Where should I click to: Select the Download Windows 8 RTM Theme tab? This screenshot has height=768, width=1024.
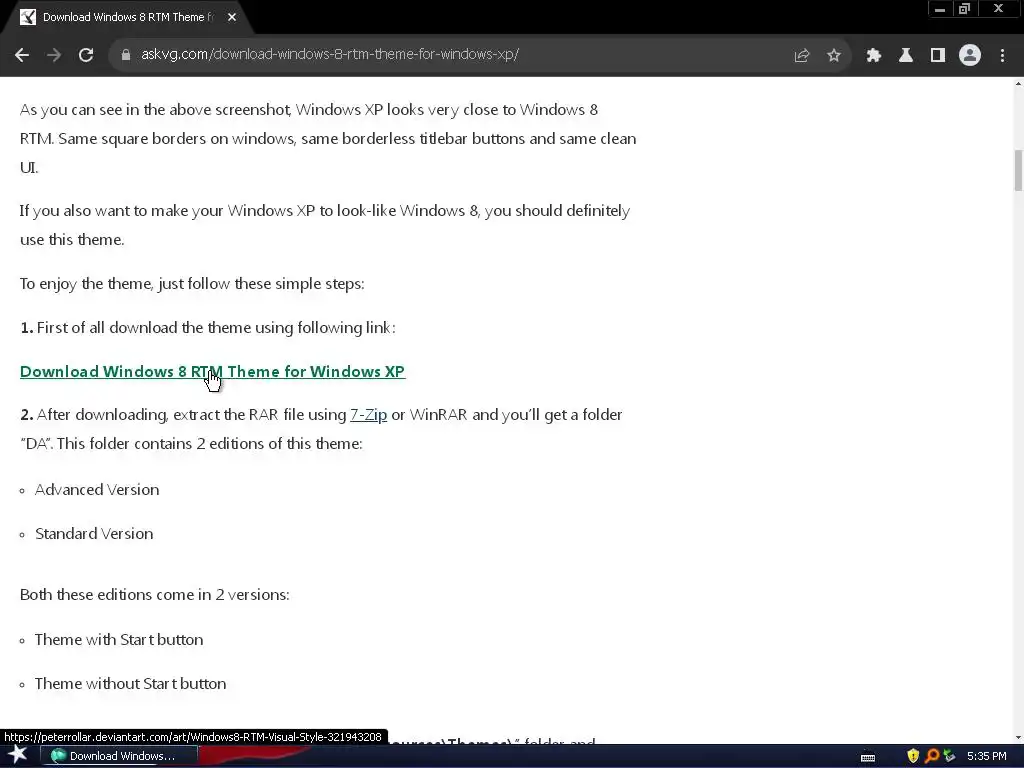(x=126, y=17)
